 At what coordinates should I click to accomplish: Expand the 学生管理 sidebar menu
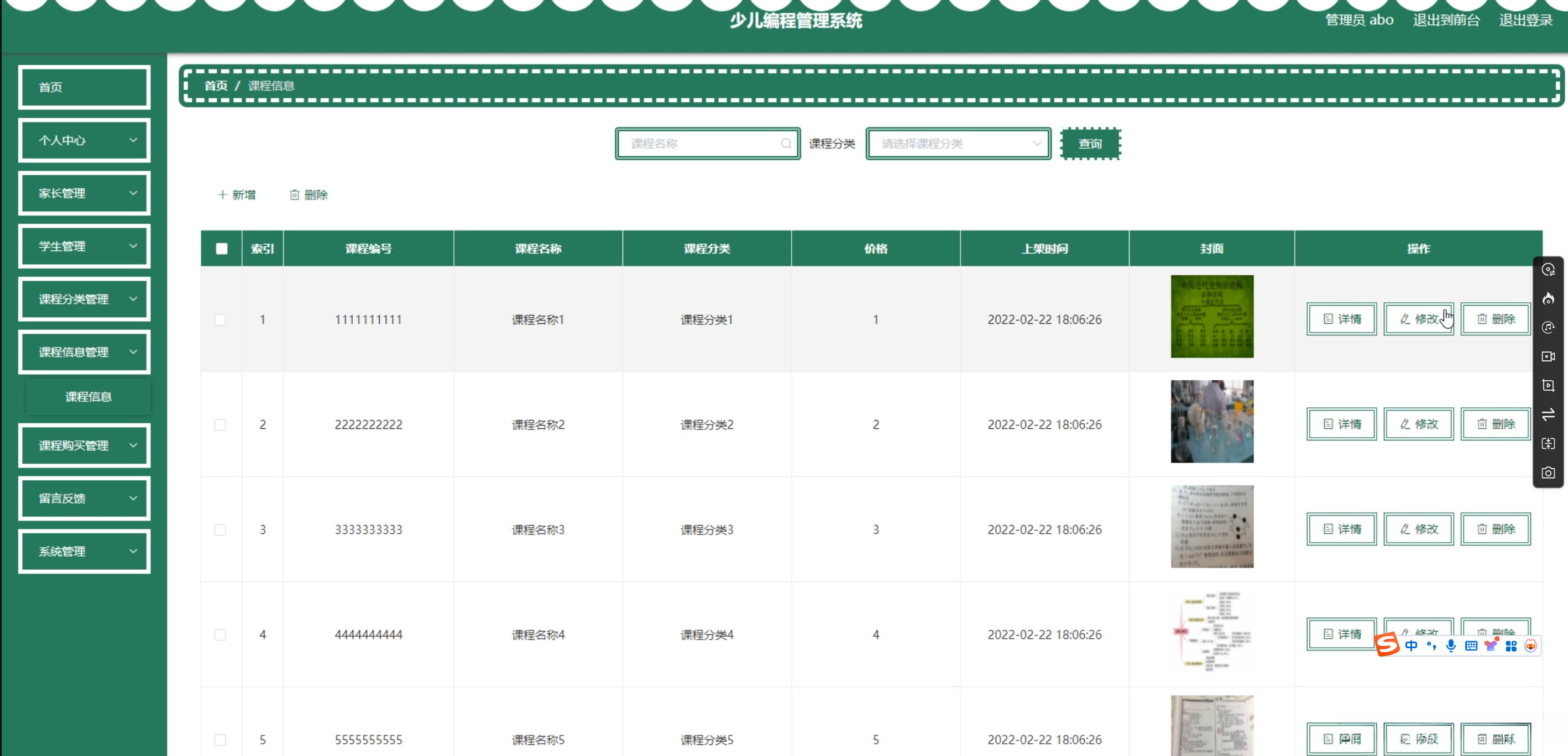coord(85,246)
